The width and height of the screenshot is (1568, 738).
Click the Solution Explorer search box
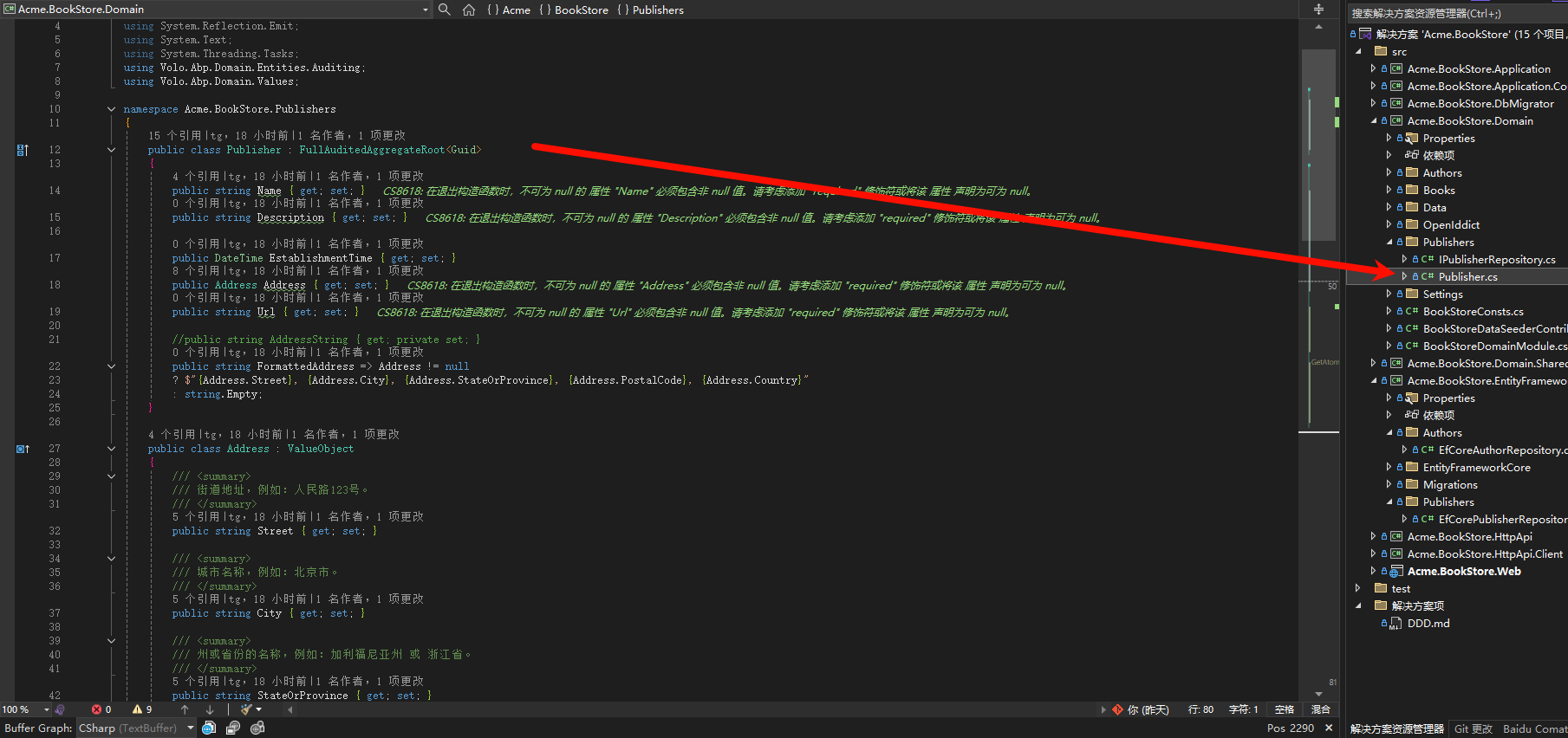click(x=1458, y=13)
